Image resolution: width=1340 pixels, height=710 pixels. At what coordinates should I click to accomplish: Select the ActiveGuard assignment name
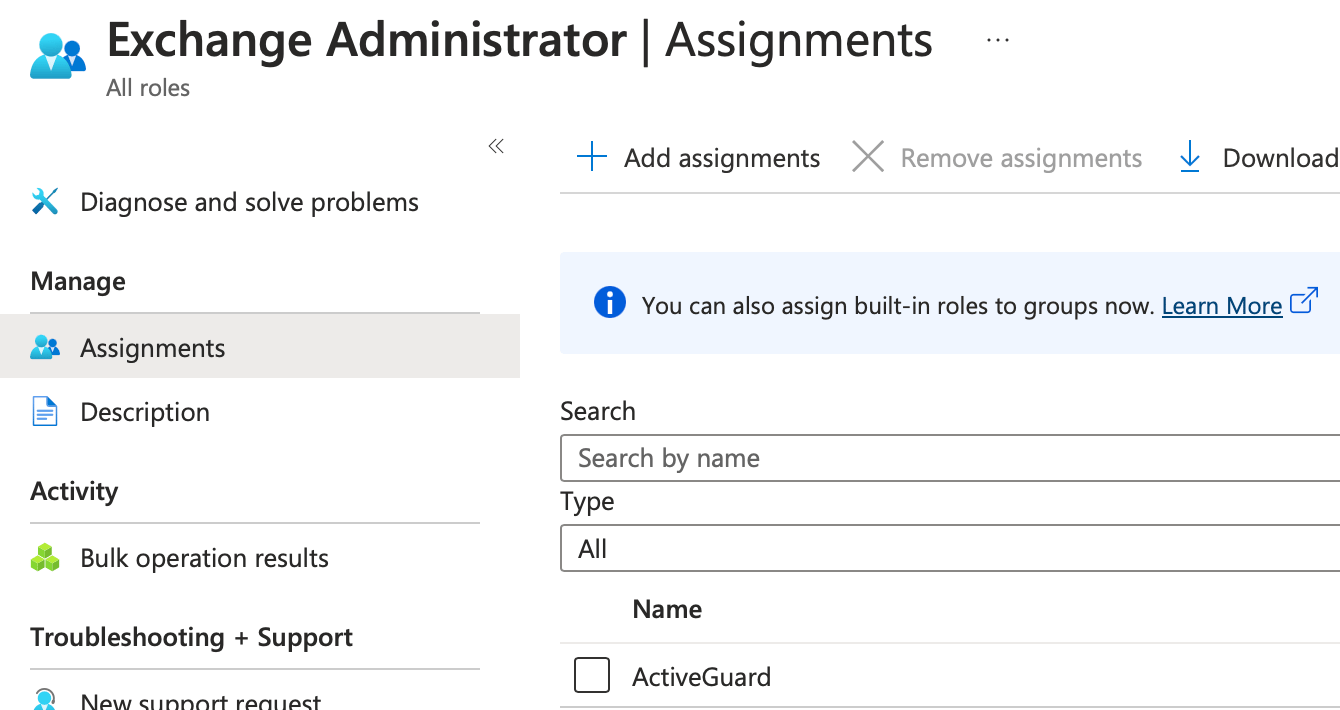pyautogui.click(x=702, y=677)
